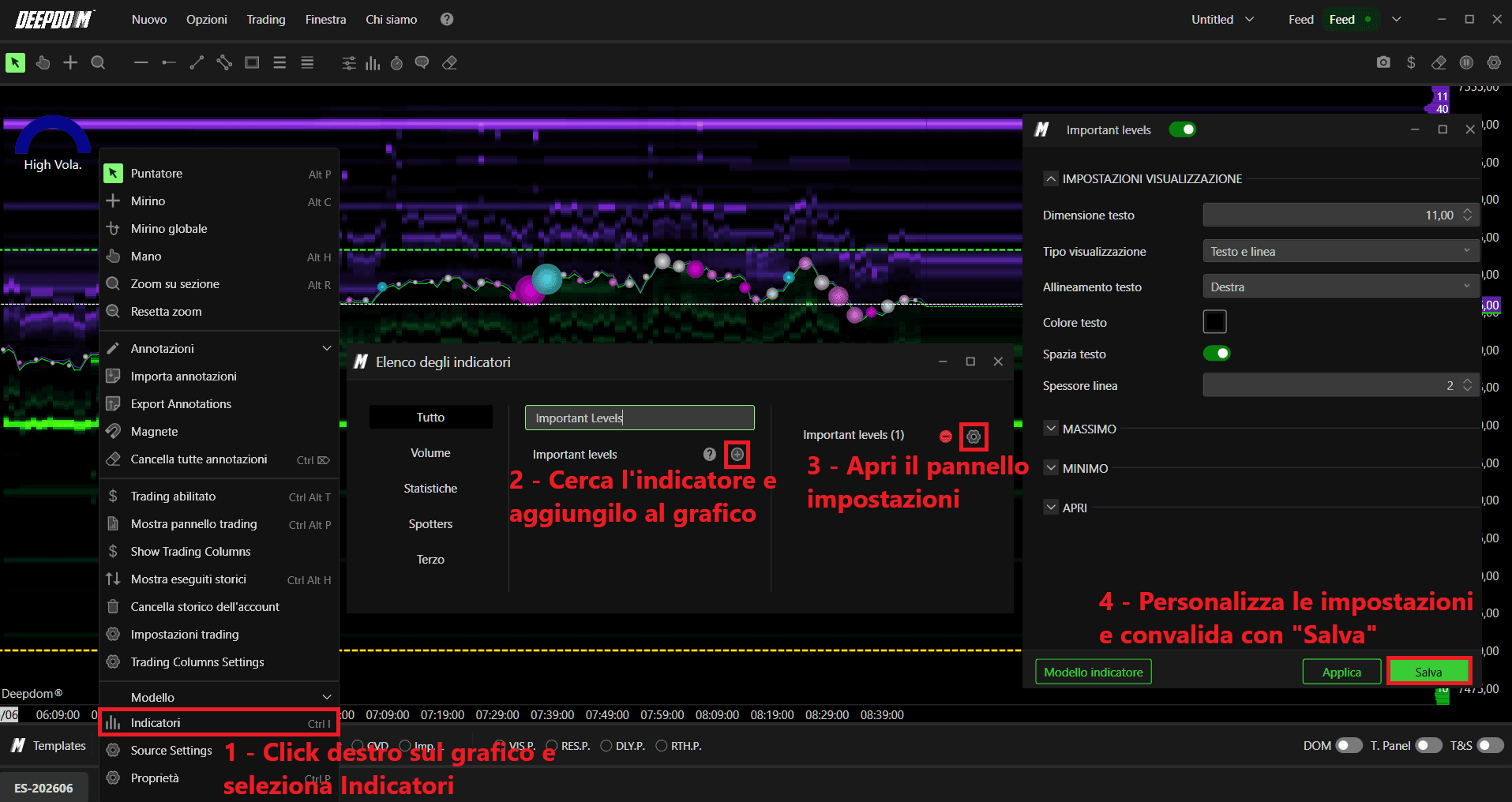Click the dollar sign trading icon
1512x802 pixels.
[x=1411, y=62]
